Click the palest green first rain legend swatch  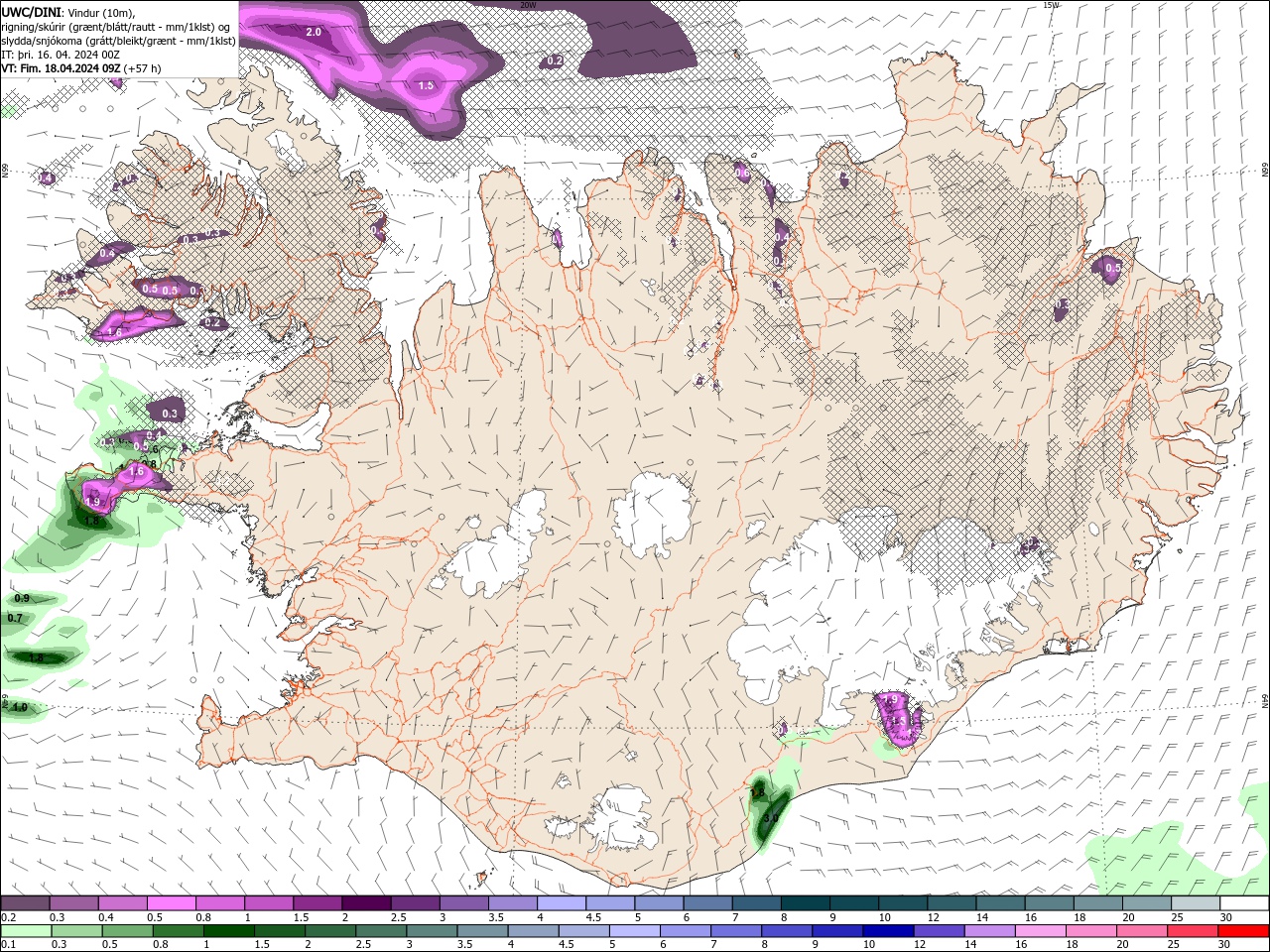(x=26, y=931)
